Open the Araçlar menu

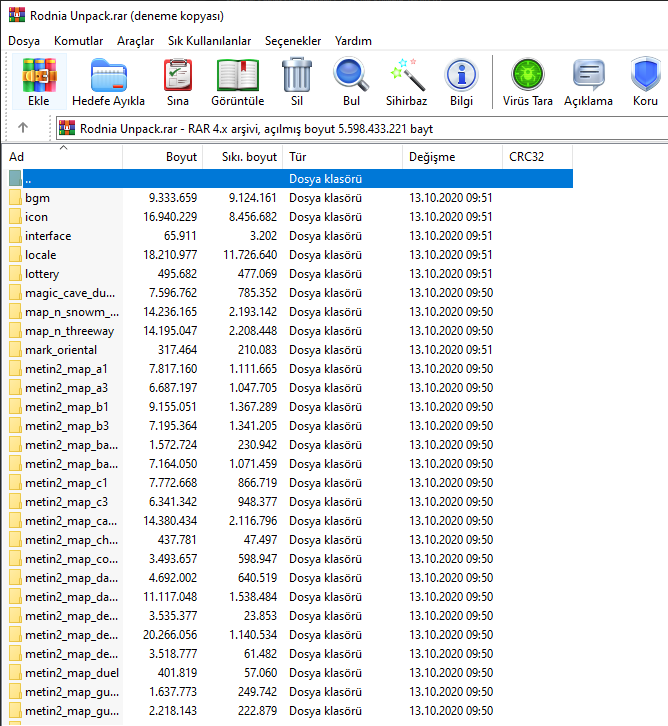tap(135, 41)
